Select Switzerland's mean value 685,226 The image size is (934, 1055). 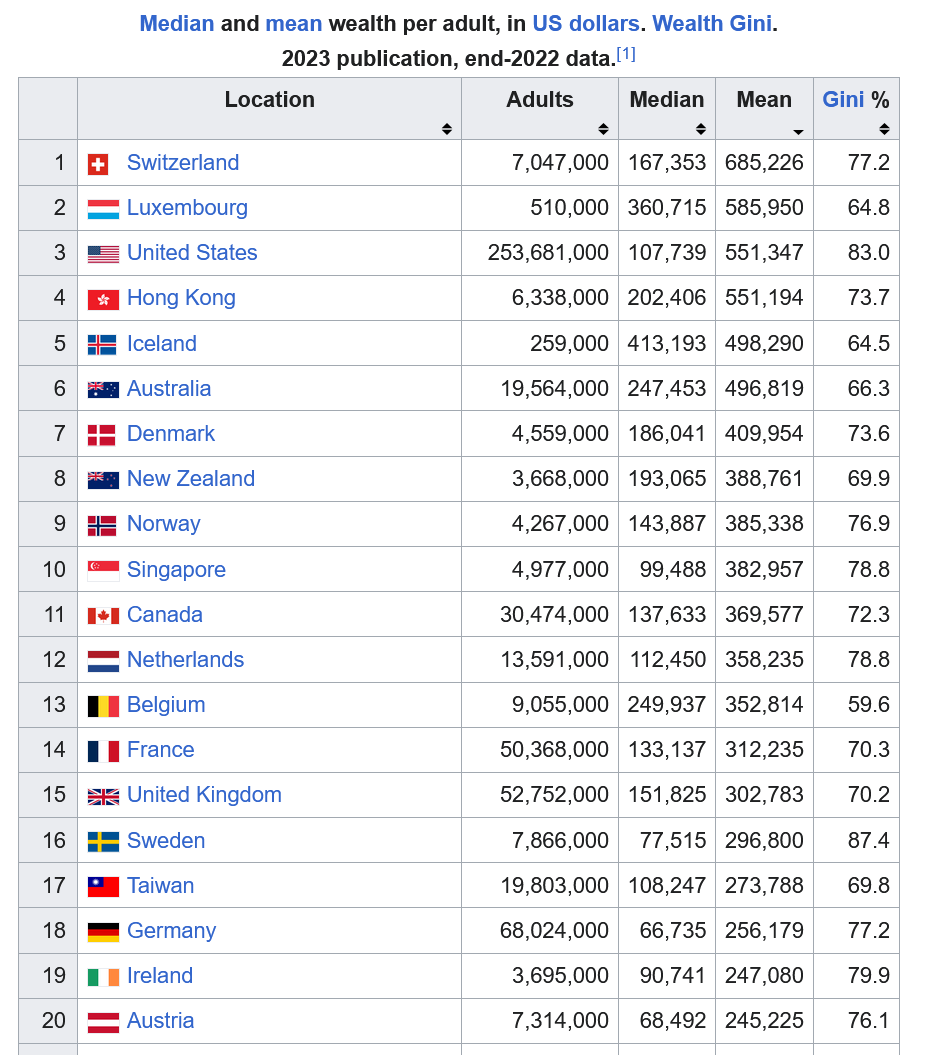click(764, 162)
